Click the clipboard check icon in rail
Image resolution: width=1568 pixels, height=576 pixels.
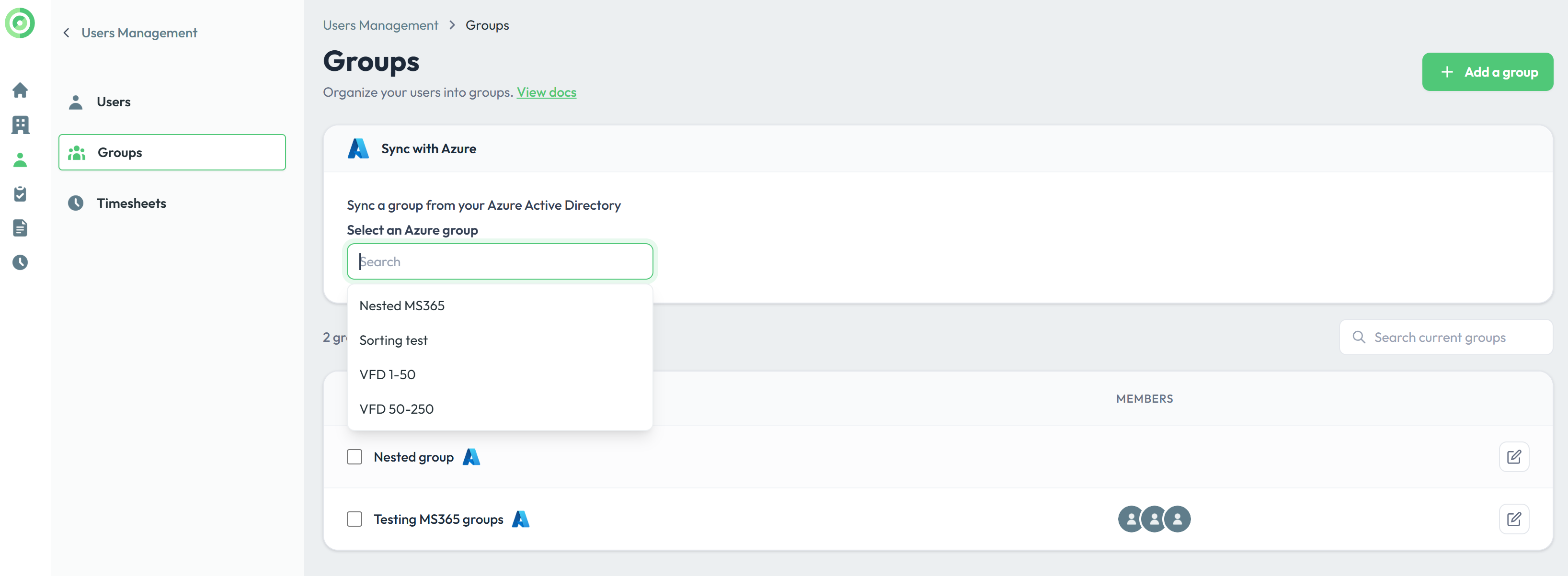(x=20, y=194)
